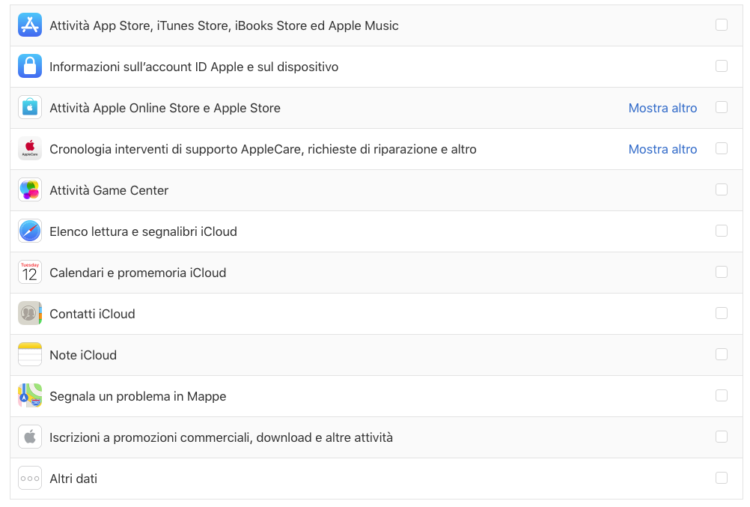Expand Mostra altro for Apple Online Store
Image resolution: width=750 pixels, height=507 pixels.
[662, 108]
